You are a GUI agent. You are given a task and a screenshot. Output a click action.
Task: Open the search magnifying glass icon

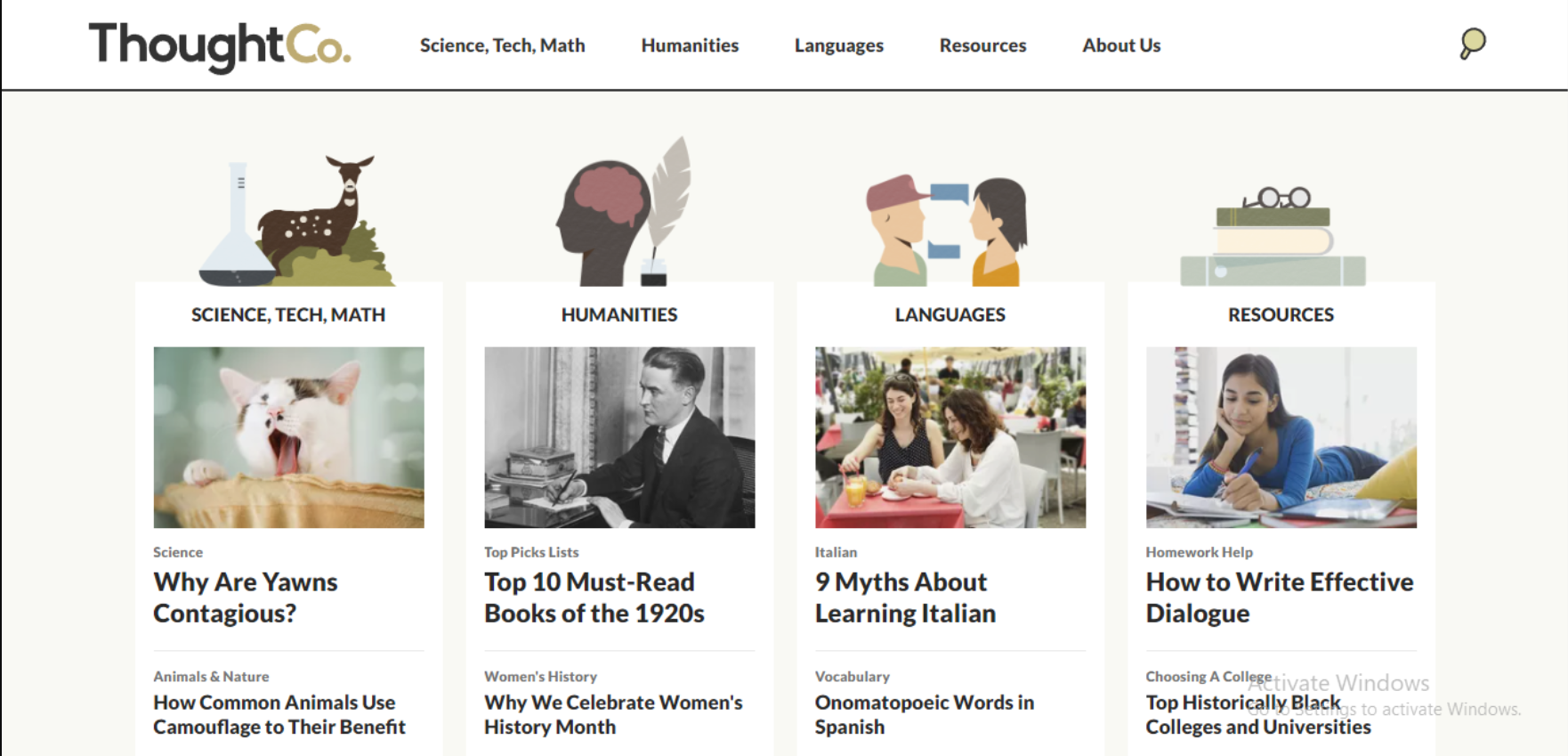click(1472, 43)
